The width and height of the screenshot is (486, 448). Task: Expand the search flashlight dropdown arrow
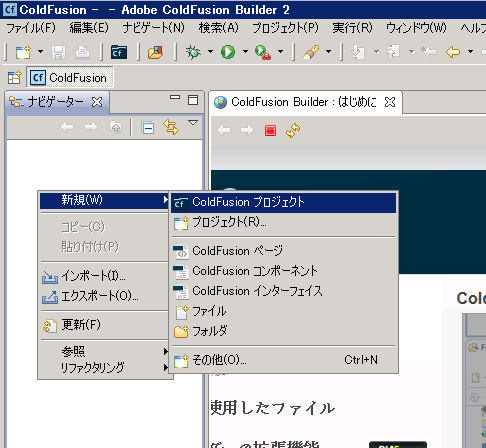point(328,52)
